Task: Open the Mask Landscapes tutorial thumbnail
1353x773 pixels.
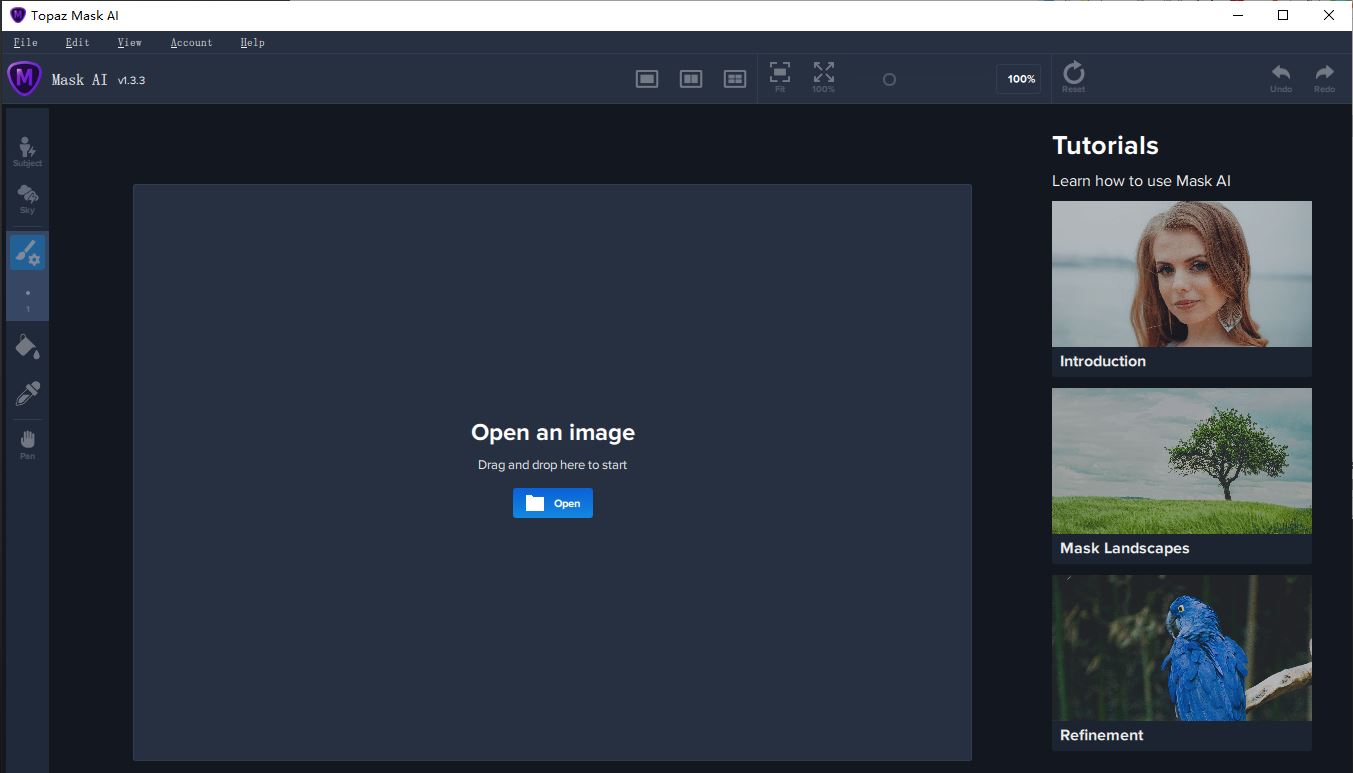Action: pyautogui.click(x=1182, y=461)
